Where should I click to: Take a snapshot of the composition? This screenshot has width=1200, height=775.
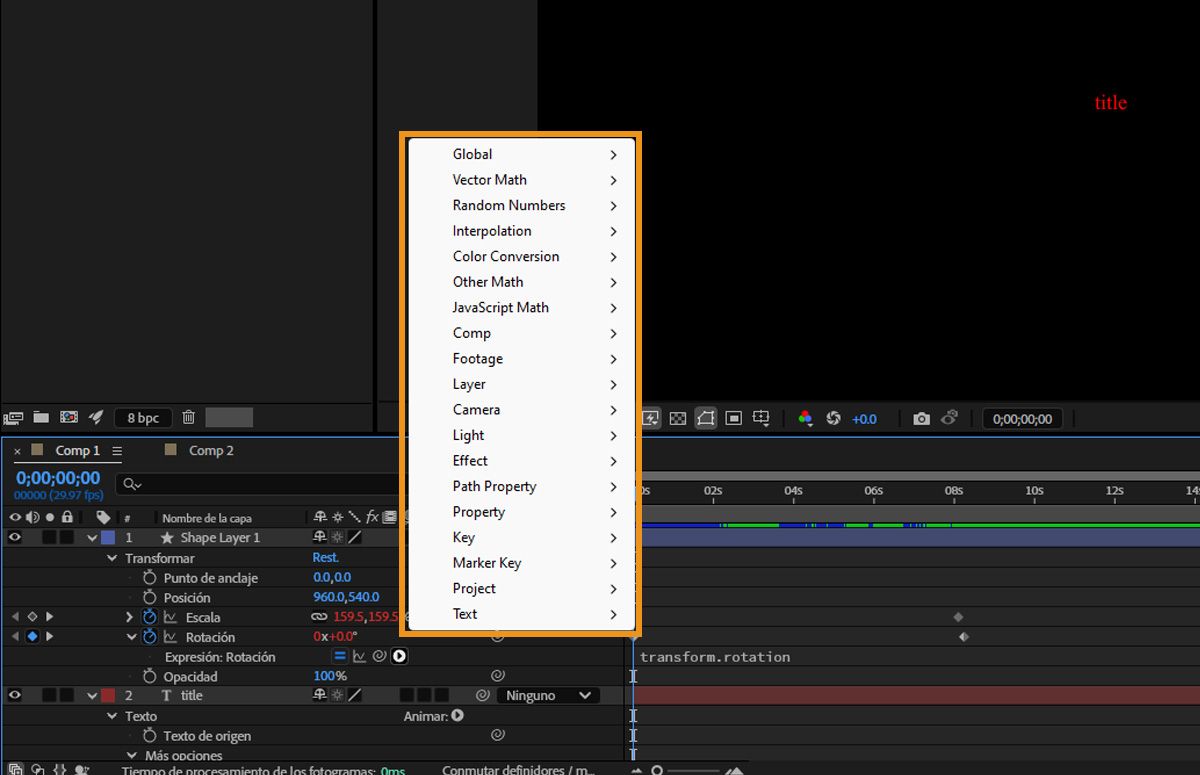920,418
